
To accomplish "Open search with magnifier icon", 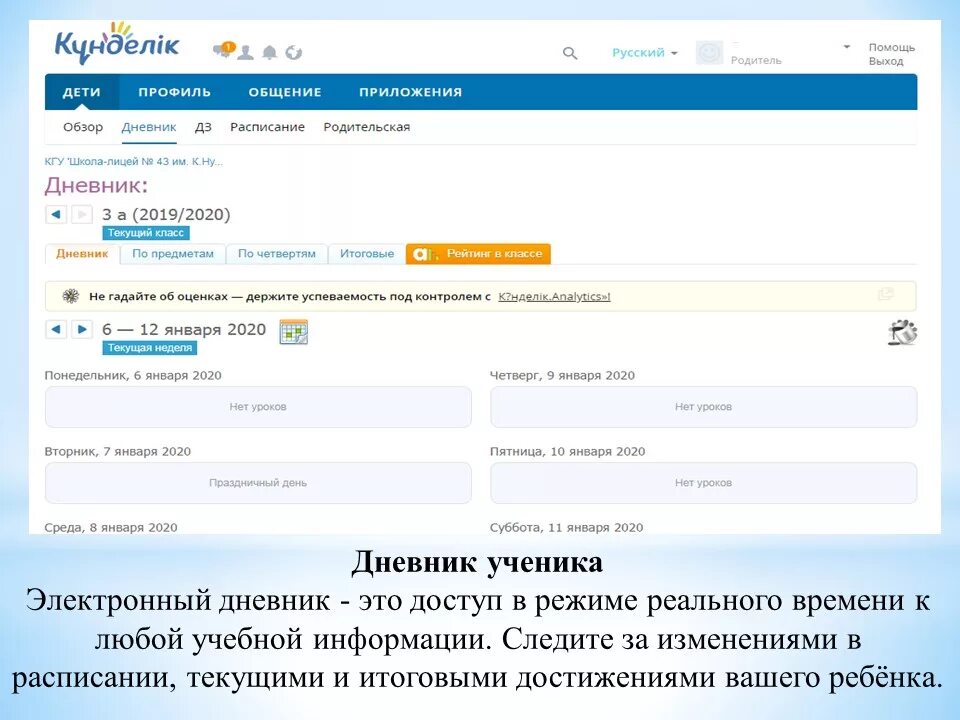I will [570, 53].
